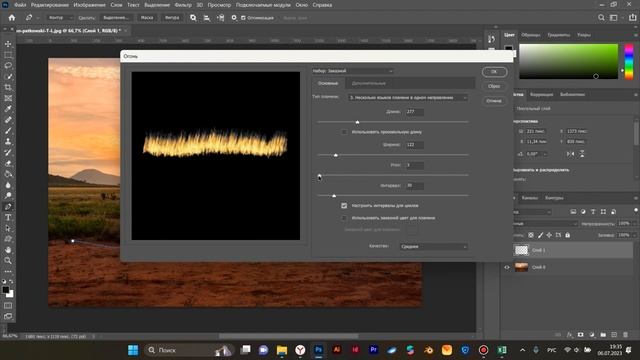640x360 pixels.
Task: Open the quality dropdown
Action: pyautogui.click(x=433, y=247)
